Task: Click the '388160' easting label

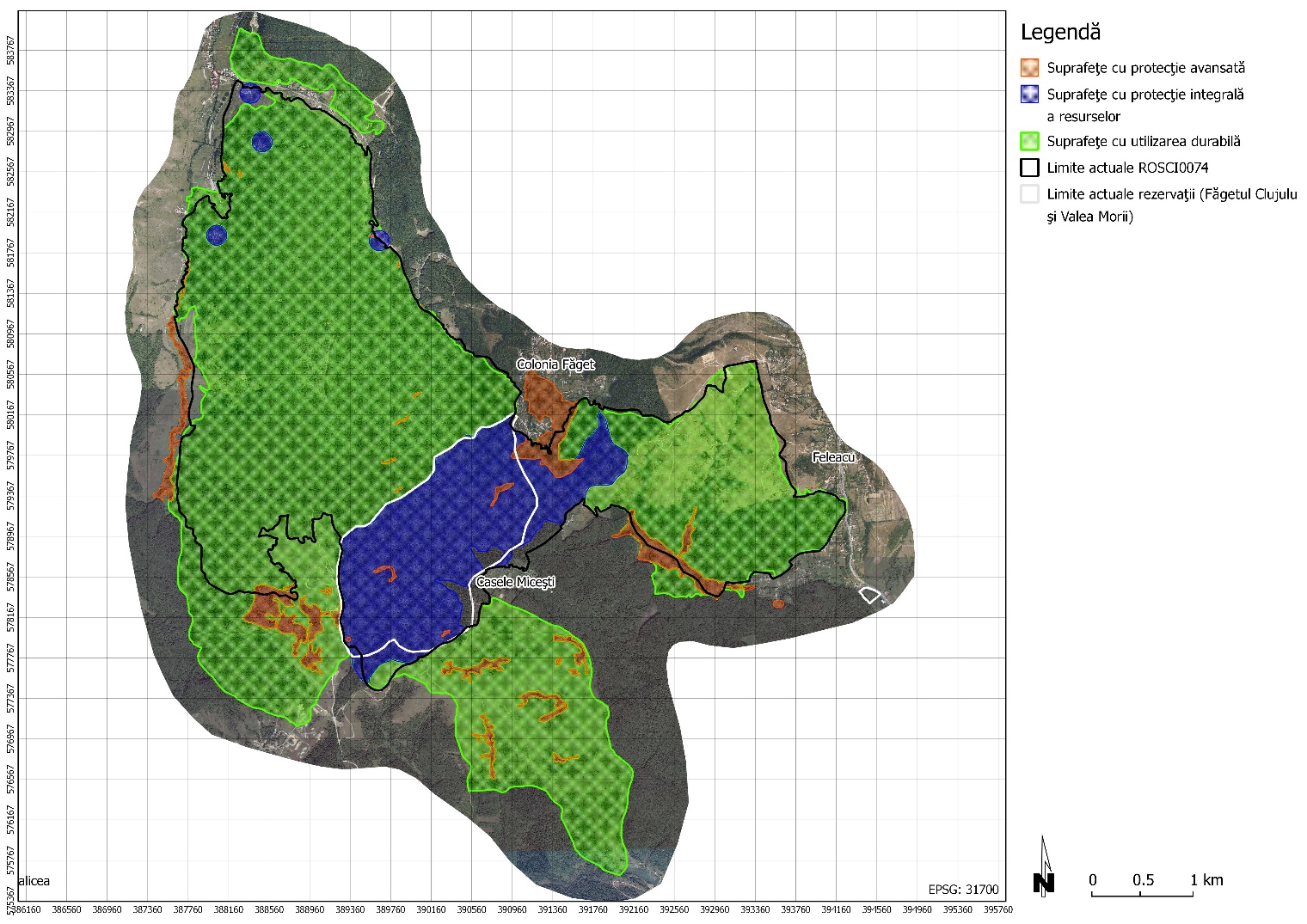Action: 228,909
